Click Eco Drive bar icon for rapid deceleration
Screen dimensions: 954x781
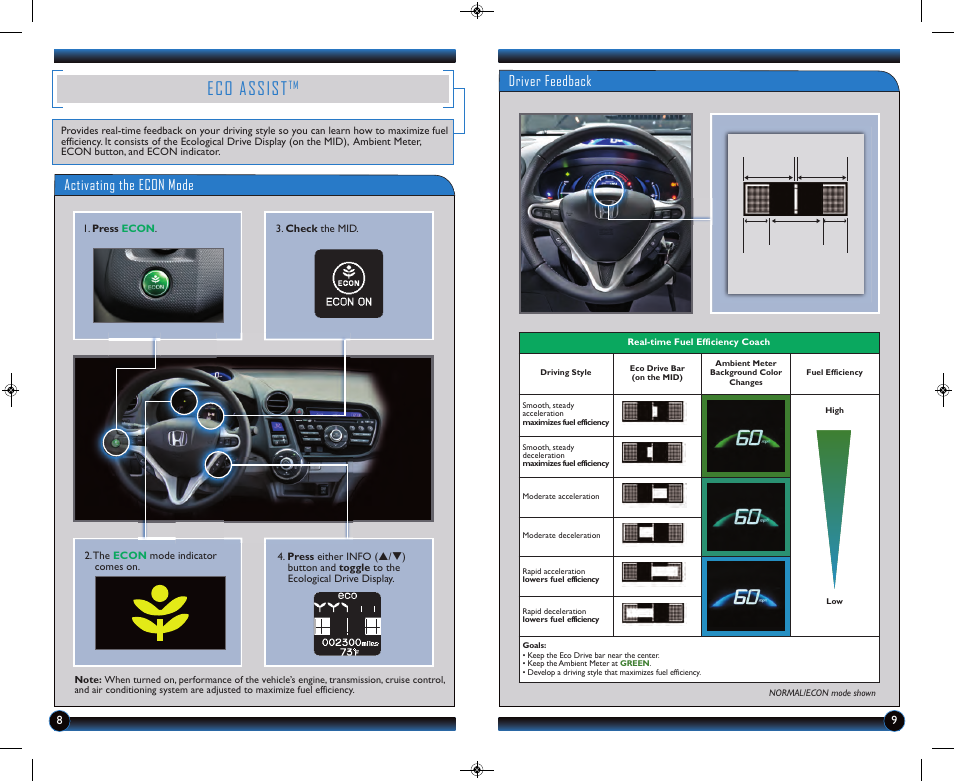click(652, 613)
